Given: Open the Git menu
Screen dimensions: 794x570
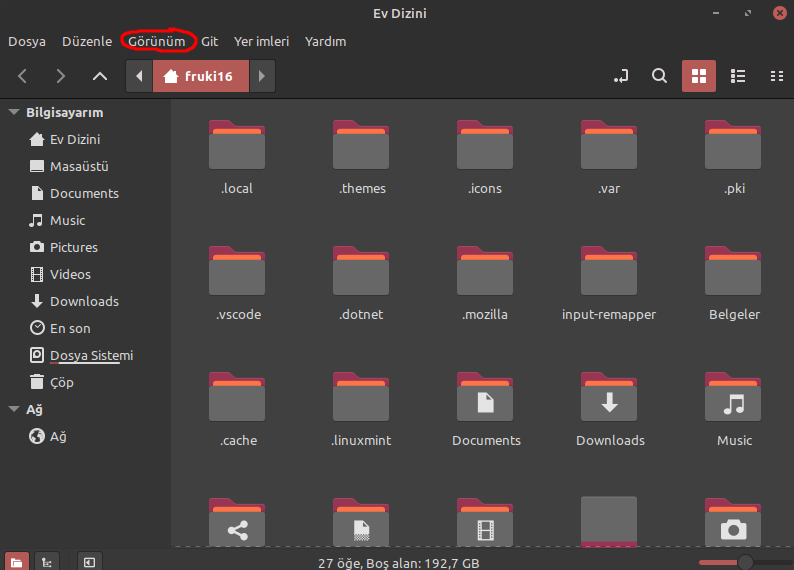Looking at the screenshot, I should (x=210, y=42).
